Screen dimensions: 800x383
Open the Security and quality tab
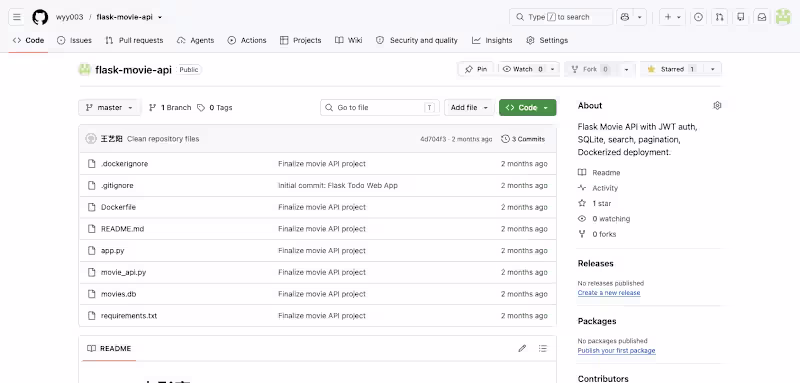coord(417,40)
